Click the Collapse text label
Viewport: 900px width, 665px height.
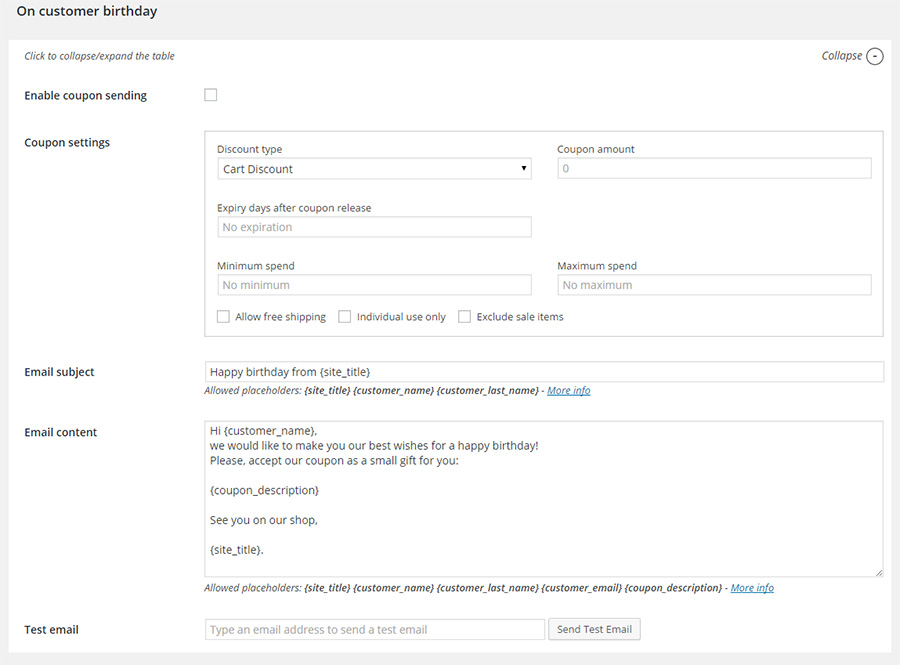pyautogui.click(x=841, y=56)
